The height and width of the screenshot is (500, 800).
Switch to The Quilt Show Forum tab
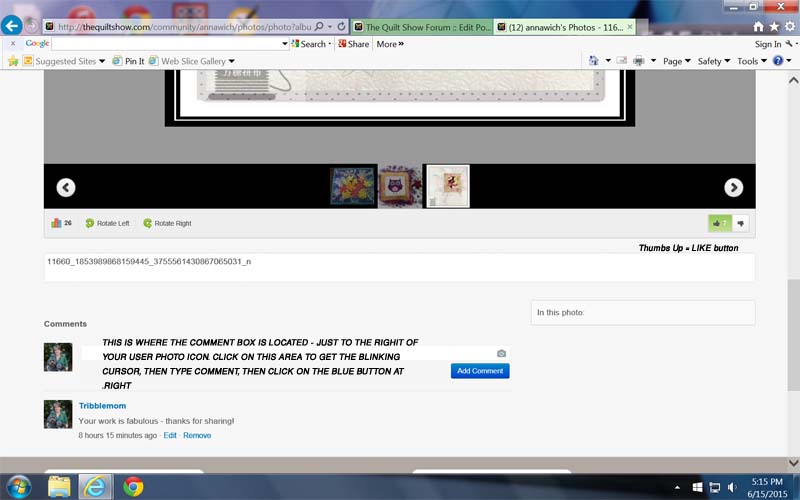tap(422, 27)
